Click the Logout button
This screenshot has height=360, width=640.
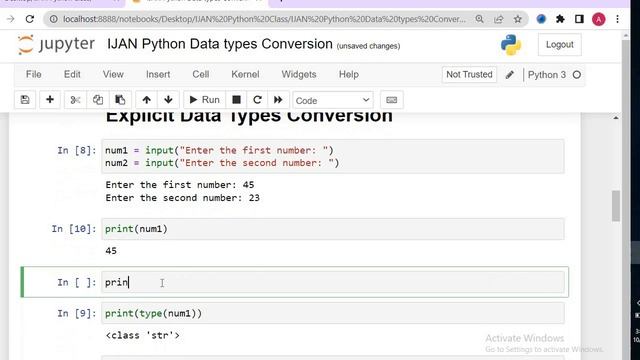pyautogui.click(x=560, y=44)
